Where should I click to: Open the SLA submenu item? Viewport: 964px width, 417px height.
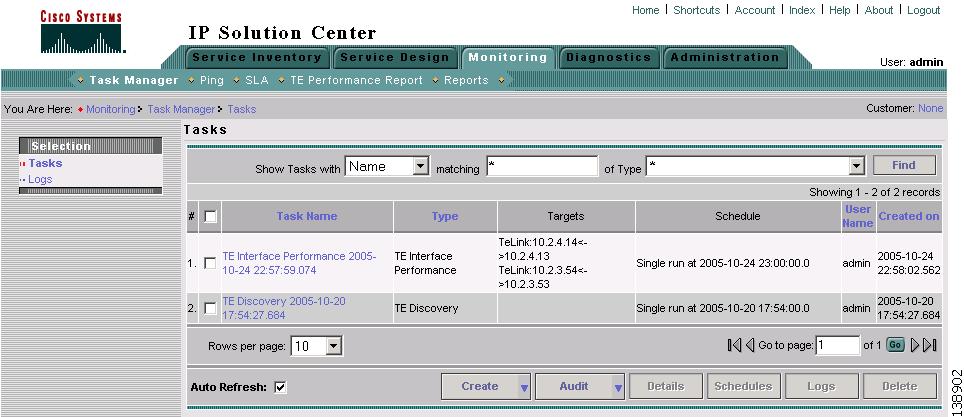[256, 80]
